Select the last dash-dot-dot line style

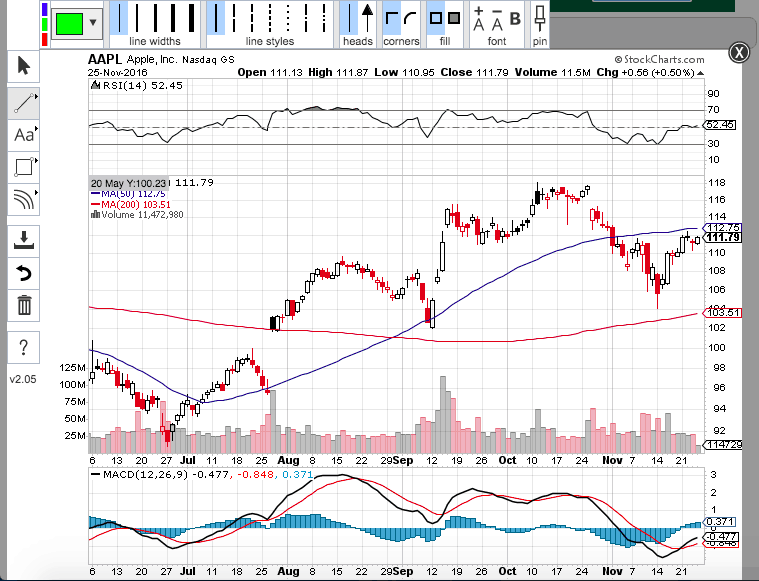click(323, 18)
